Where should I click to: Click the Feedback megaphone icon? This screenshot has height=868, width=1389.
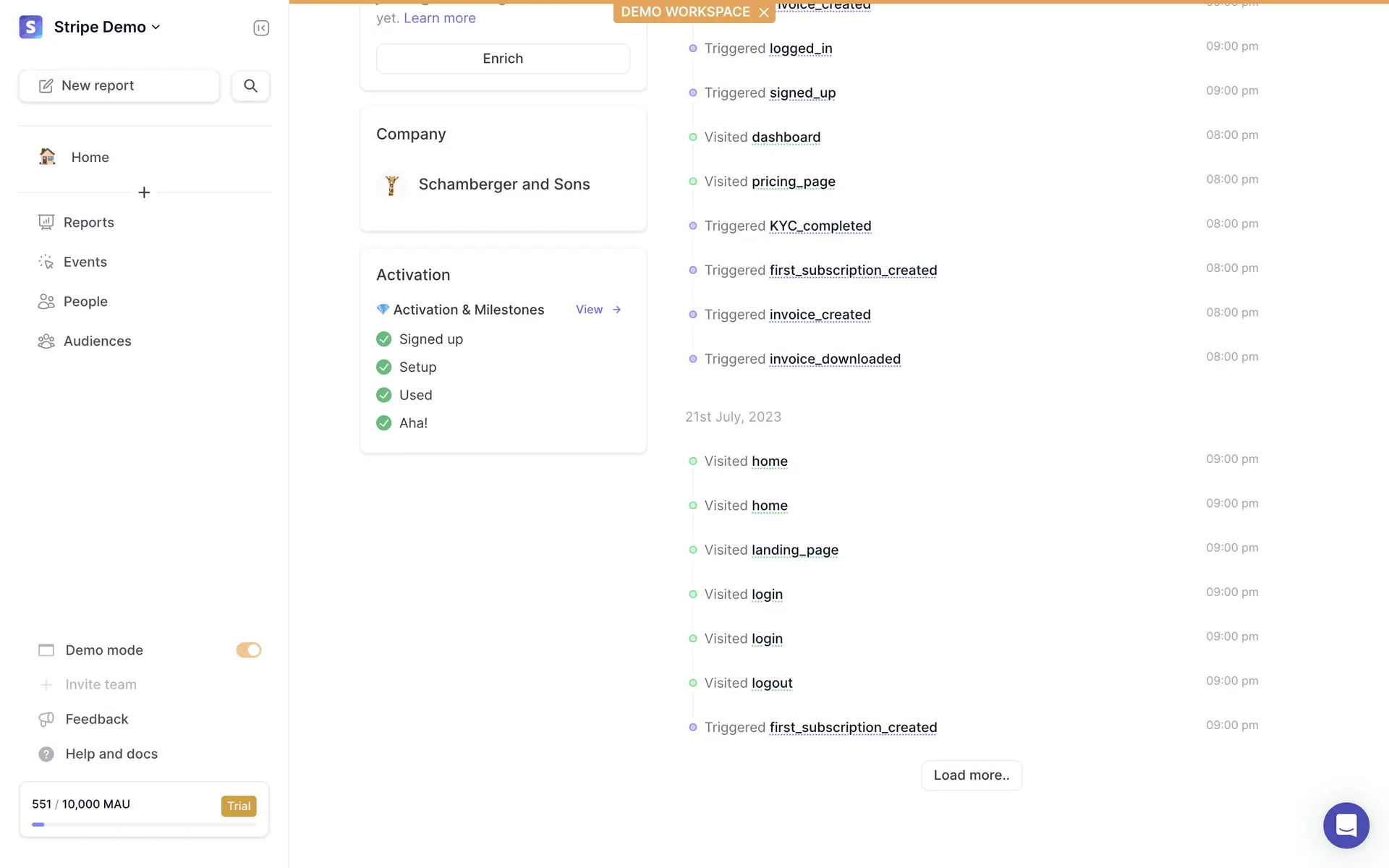[46, 719]
